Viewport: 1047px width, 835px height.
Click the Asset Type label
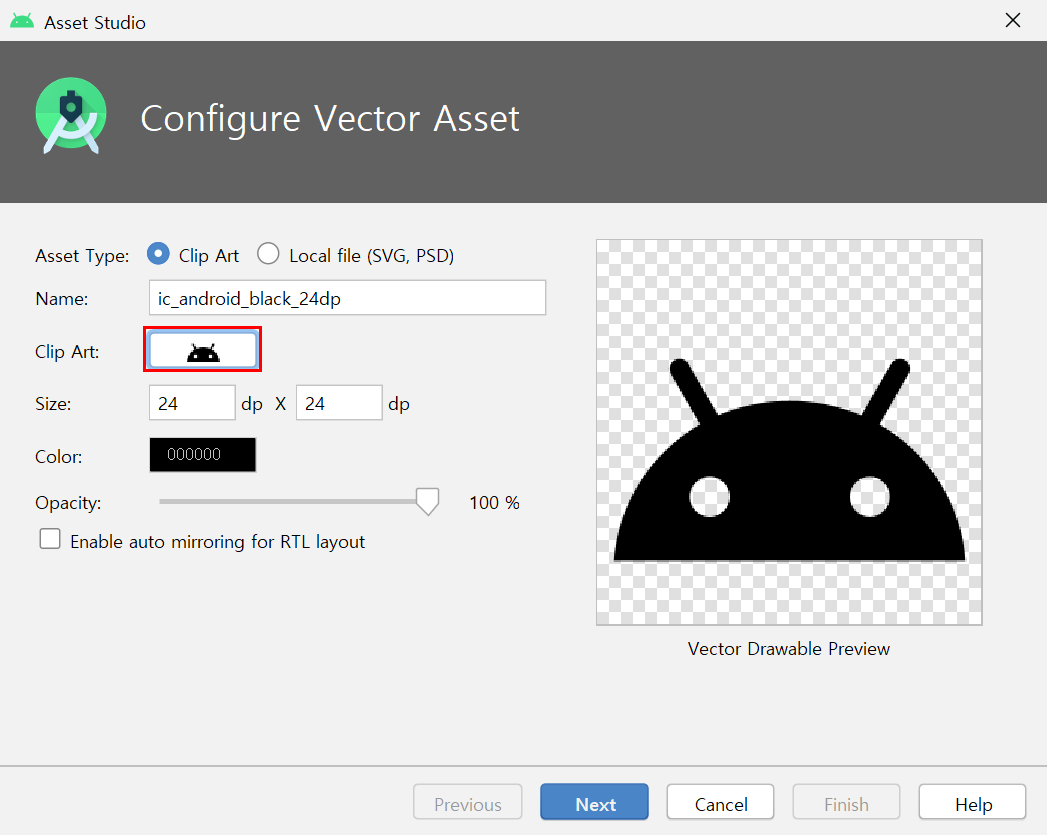click(82, 256)
